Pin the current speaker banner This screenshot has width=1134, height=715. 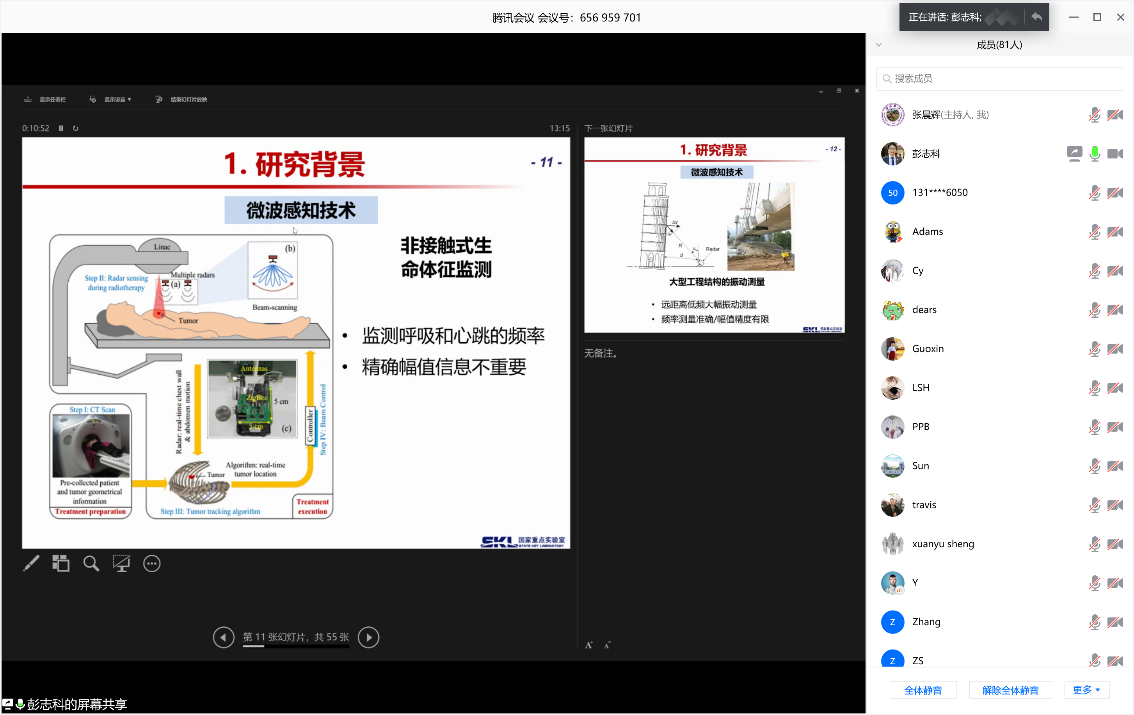[x=1037, y=17]
